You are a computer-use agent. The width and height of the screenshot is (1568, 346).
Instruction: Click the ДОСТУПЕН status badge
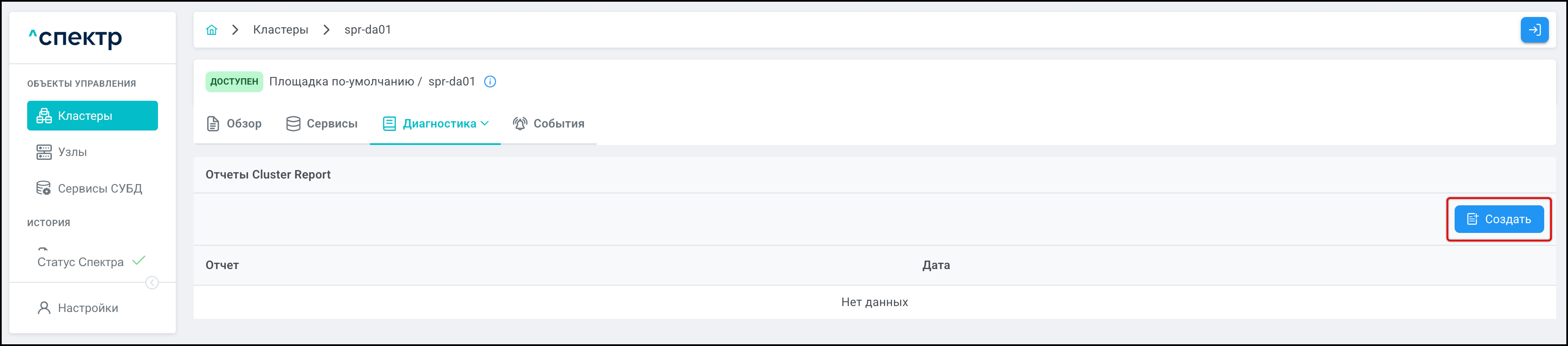(x=234, y=82)
